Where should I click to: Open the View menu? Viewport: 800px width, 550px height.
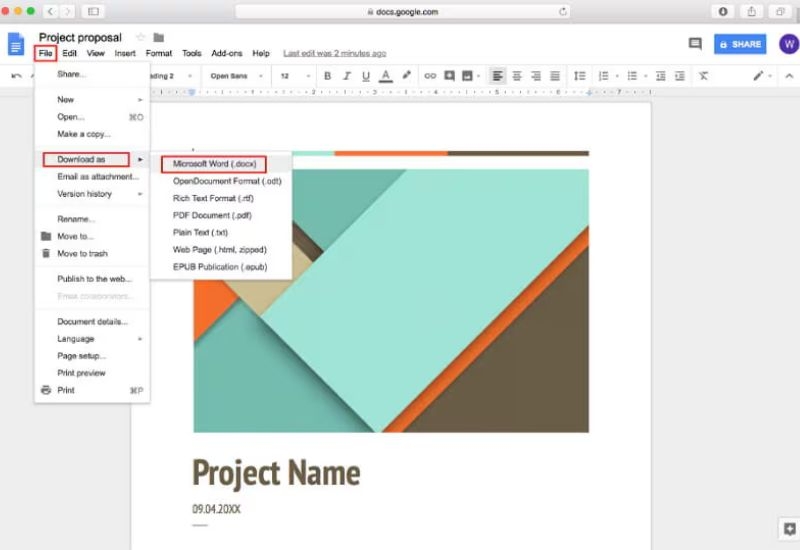95,53
